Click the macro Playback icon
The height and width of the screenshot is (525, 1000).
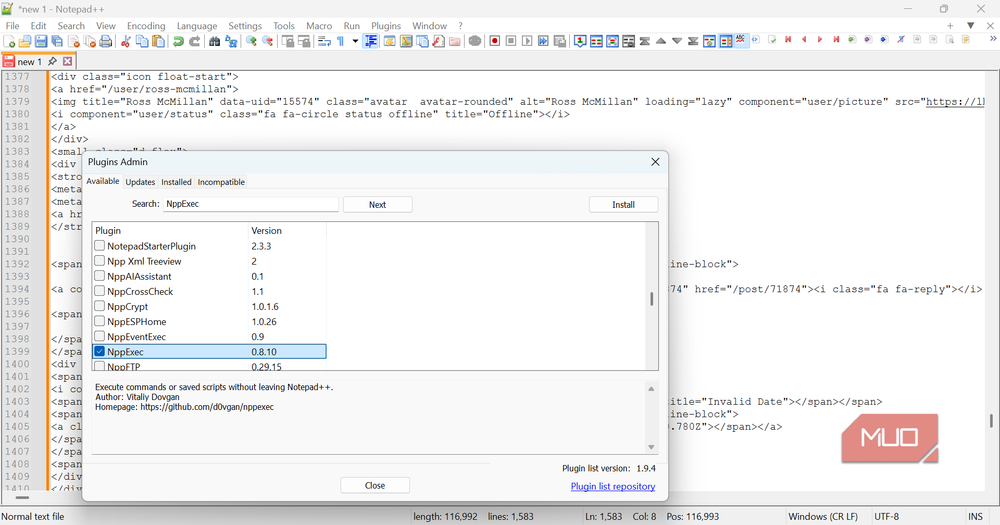527,41
